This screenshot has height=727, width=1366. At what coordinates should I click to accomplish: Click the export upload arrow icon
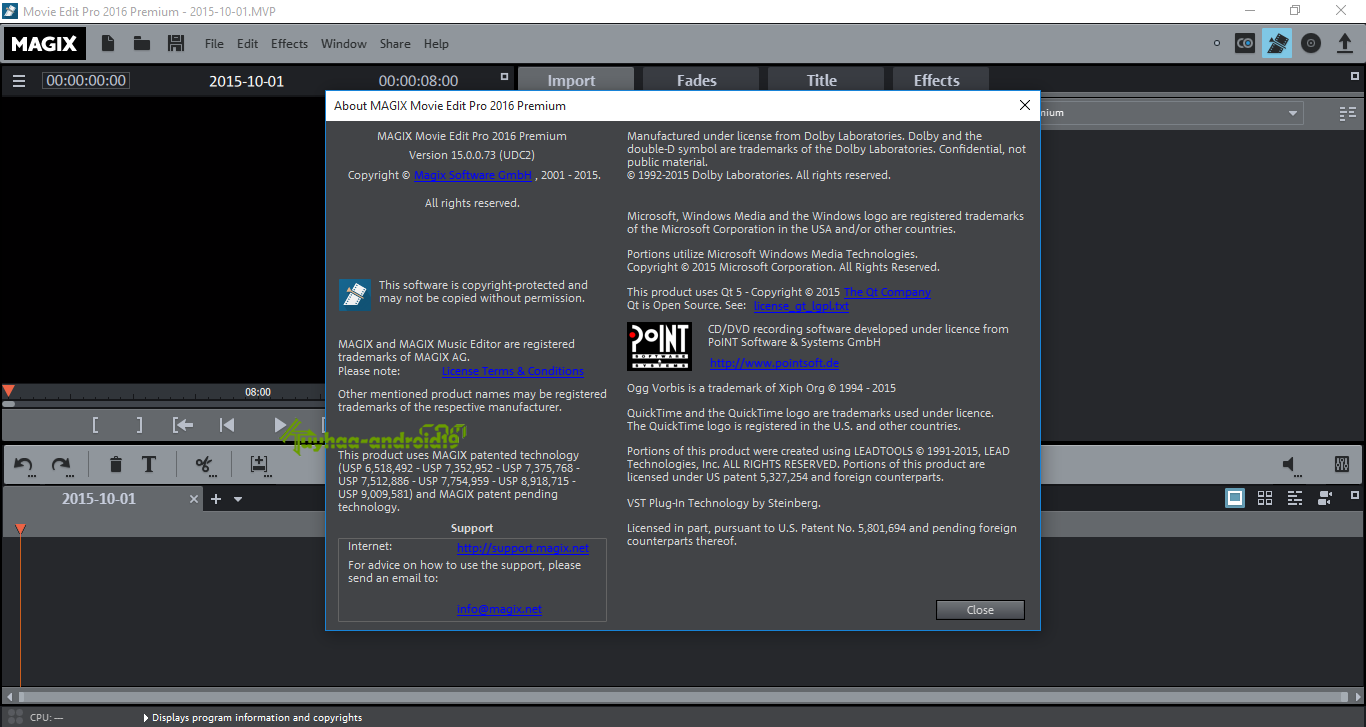(x=1345, y=43)
